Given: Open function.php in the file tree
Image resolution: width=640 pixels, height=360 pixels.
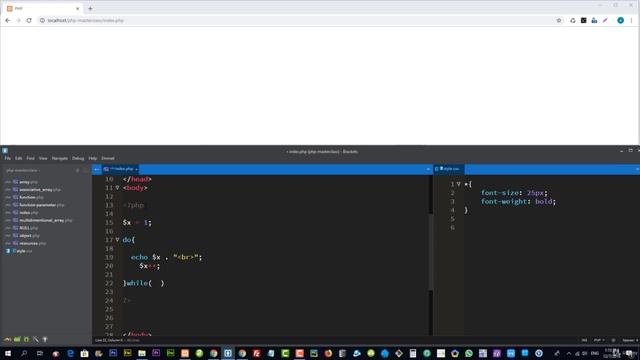Looking at the screenshot, I should [31, 198].
